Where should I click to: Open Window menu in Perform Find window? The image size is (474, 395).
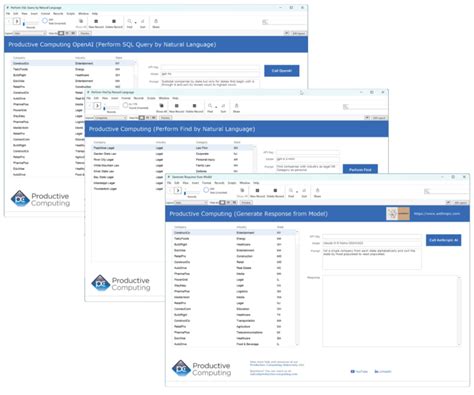pyautogui.click(x=164, y=98)
